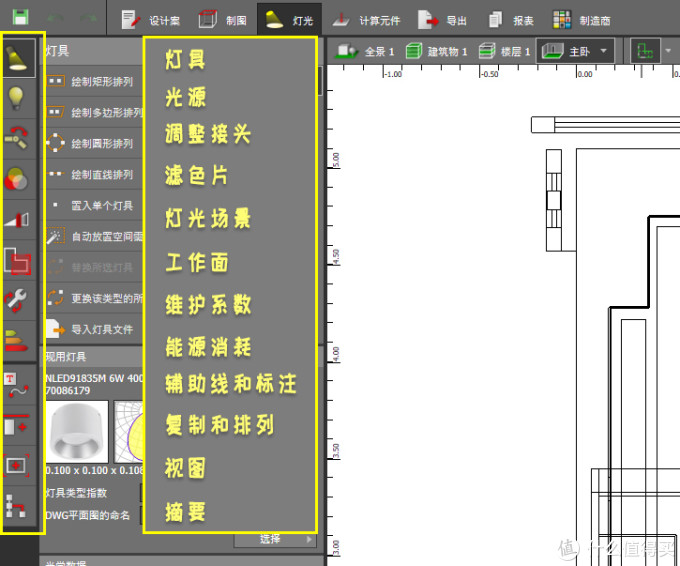Select the Help Lines and Labels (辅助线和标注) icon
Viewport: 680px width, 566px height.
19,387
